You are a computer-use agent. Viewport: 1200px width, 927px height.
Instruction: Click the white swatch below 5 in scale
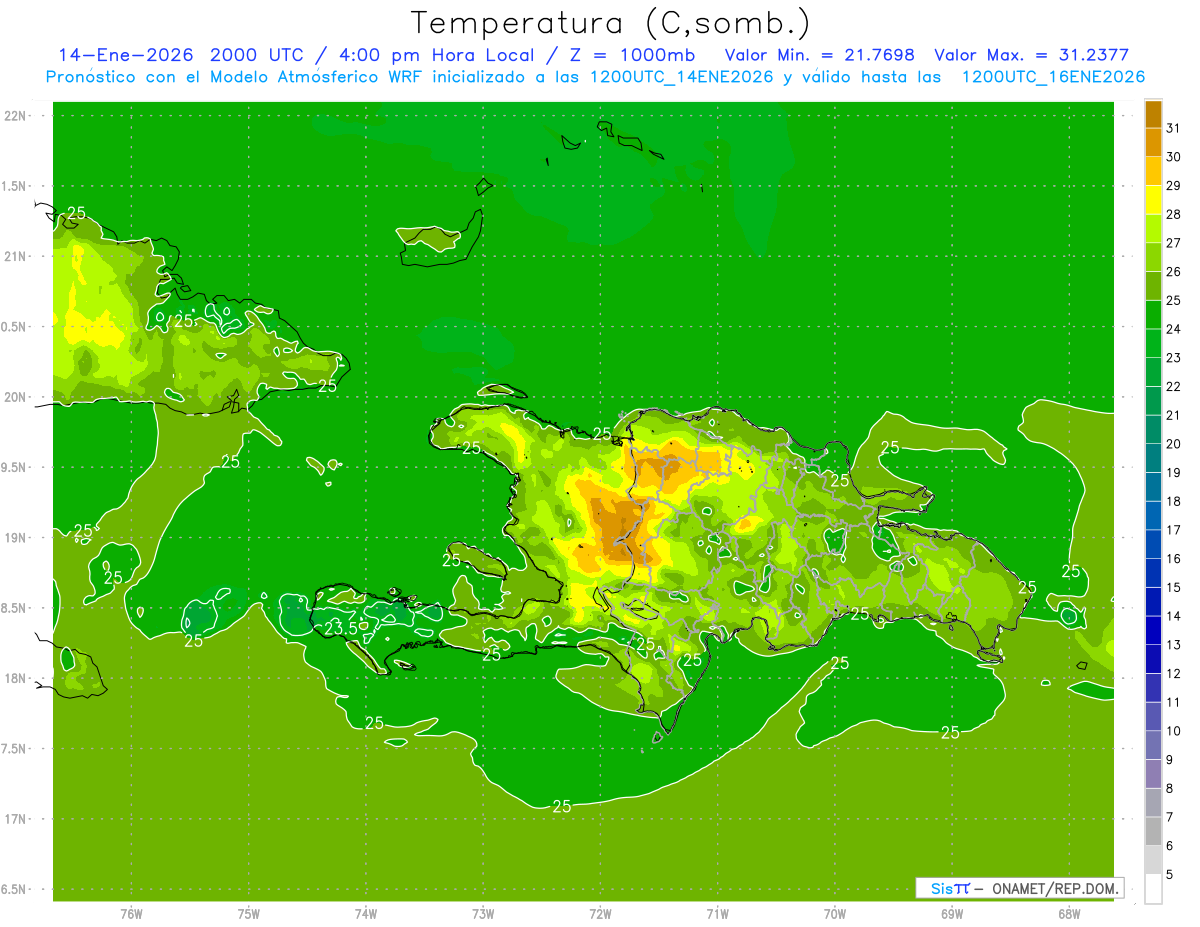pos(1153,889)
